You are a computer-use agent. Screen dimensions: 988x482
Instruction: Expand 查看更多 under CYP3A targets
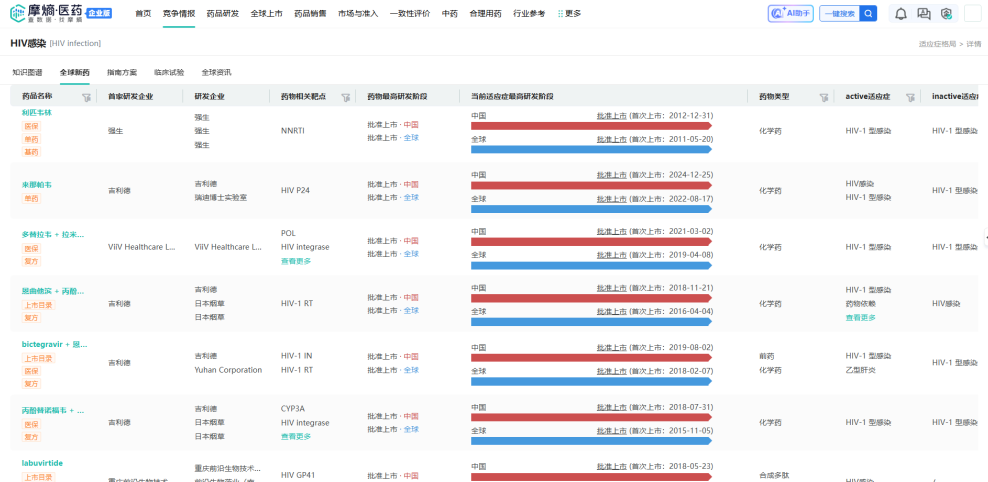tap(296, 436)
